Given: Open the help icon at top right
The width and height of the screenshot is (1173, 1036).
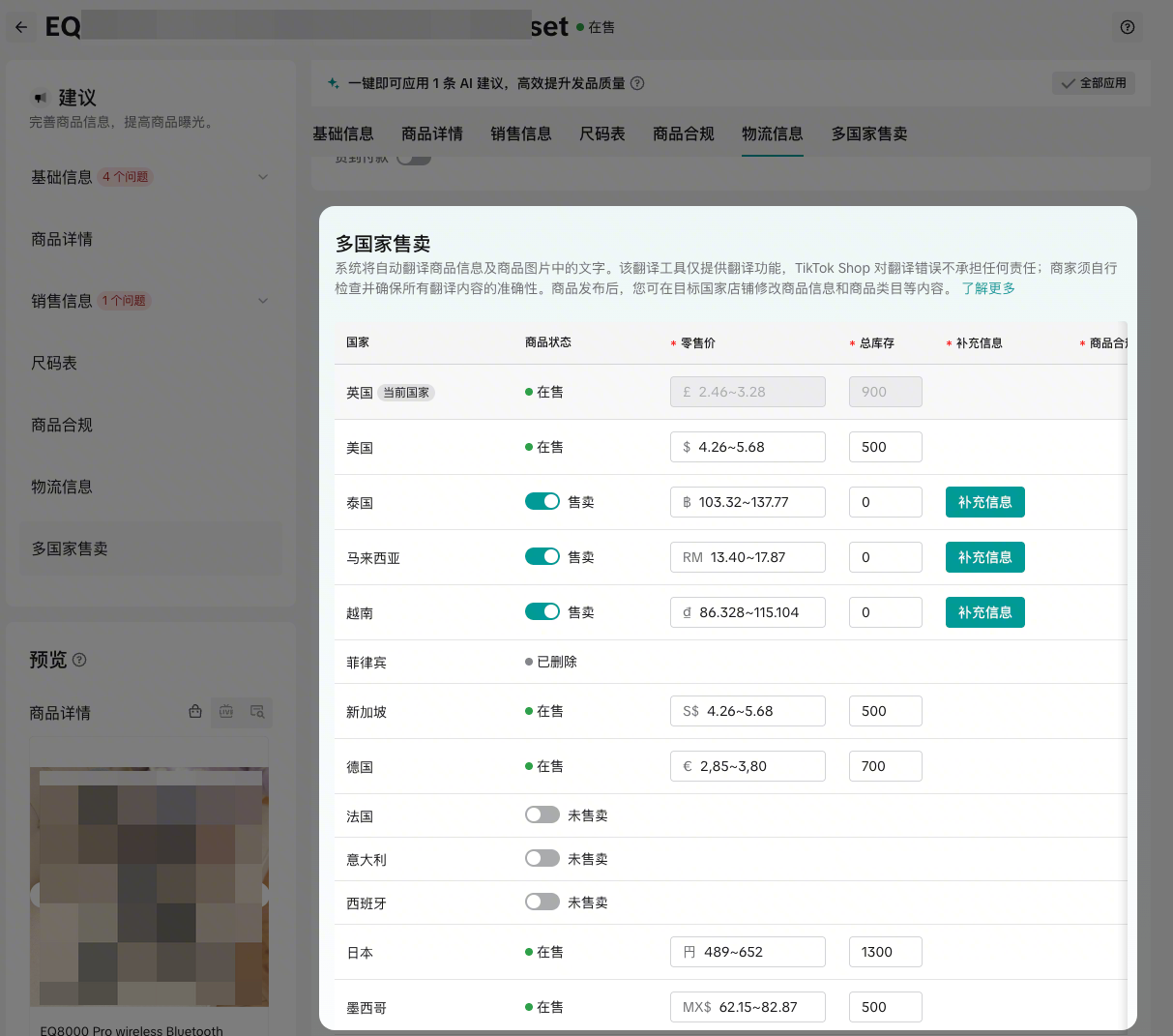Looking at the screenshot, I should pyautogui.click(x=1127, y=27).
